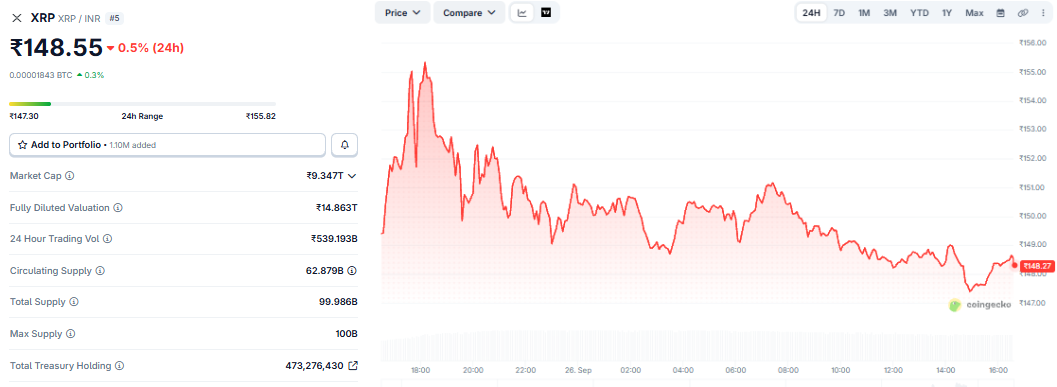Screen dimensions: 1057x387
Task: Click the Add to Portfolio button
Action: 168,145
